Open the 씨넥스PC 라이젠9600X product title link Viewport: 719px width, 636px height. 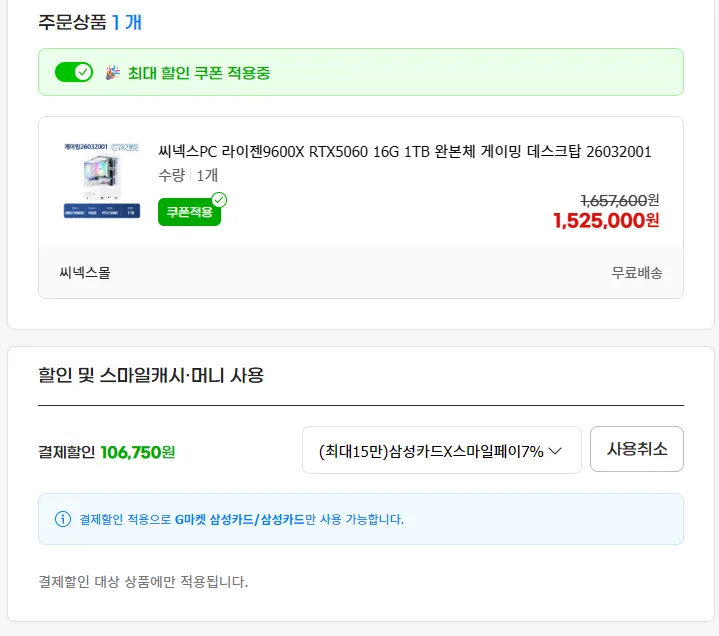tap(405, 152)
